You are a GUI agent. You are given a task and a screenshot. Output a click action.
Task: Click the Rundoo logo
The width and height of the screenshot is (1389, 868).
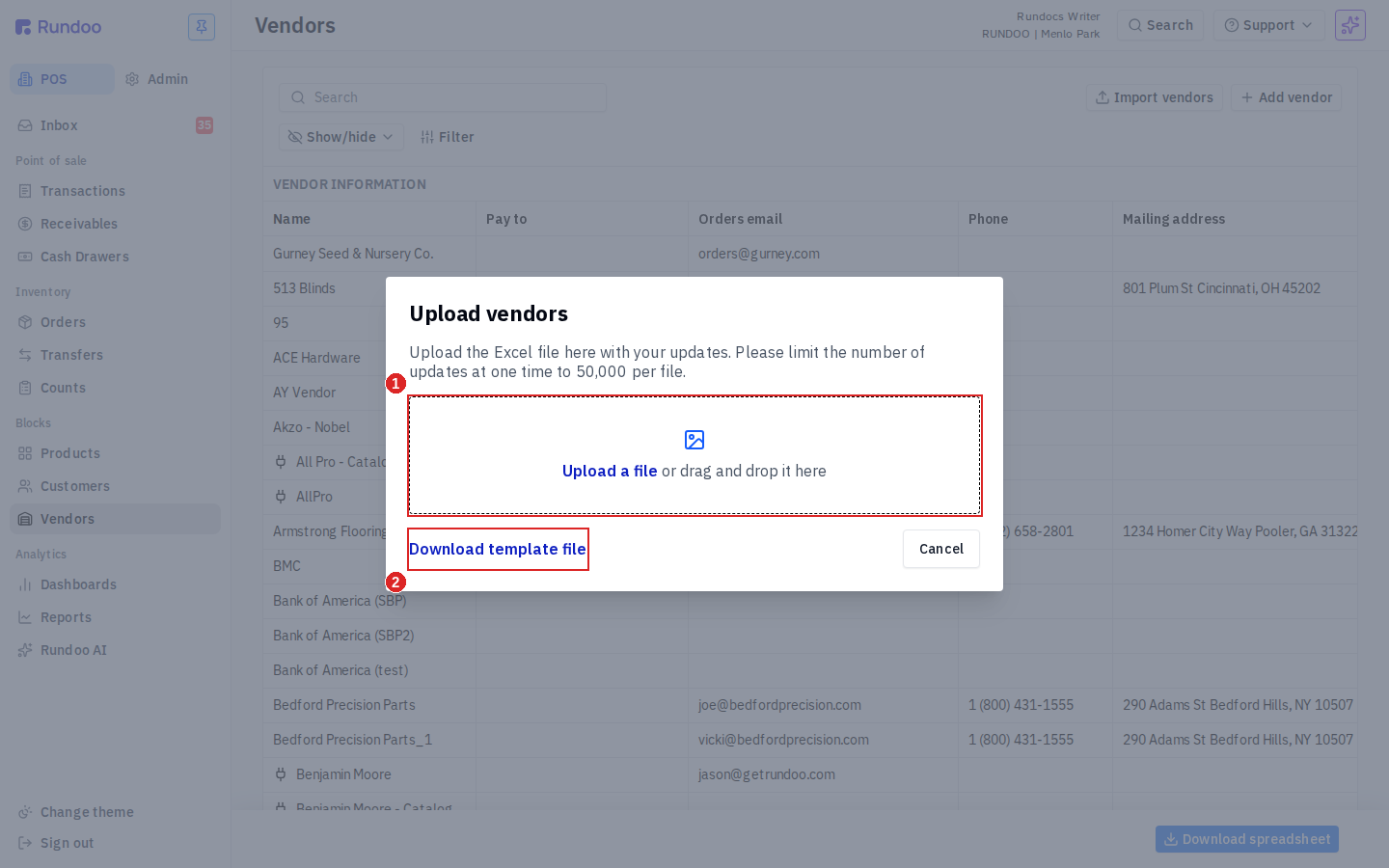pos(59,27)
